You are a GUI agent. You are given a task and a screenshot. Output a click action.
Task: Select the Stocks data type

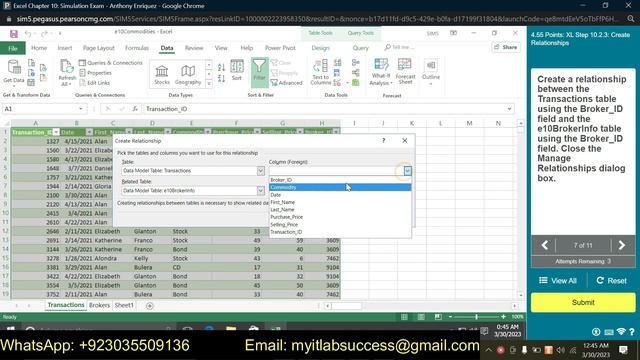coord(162,74)
